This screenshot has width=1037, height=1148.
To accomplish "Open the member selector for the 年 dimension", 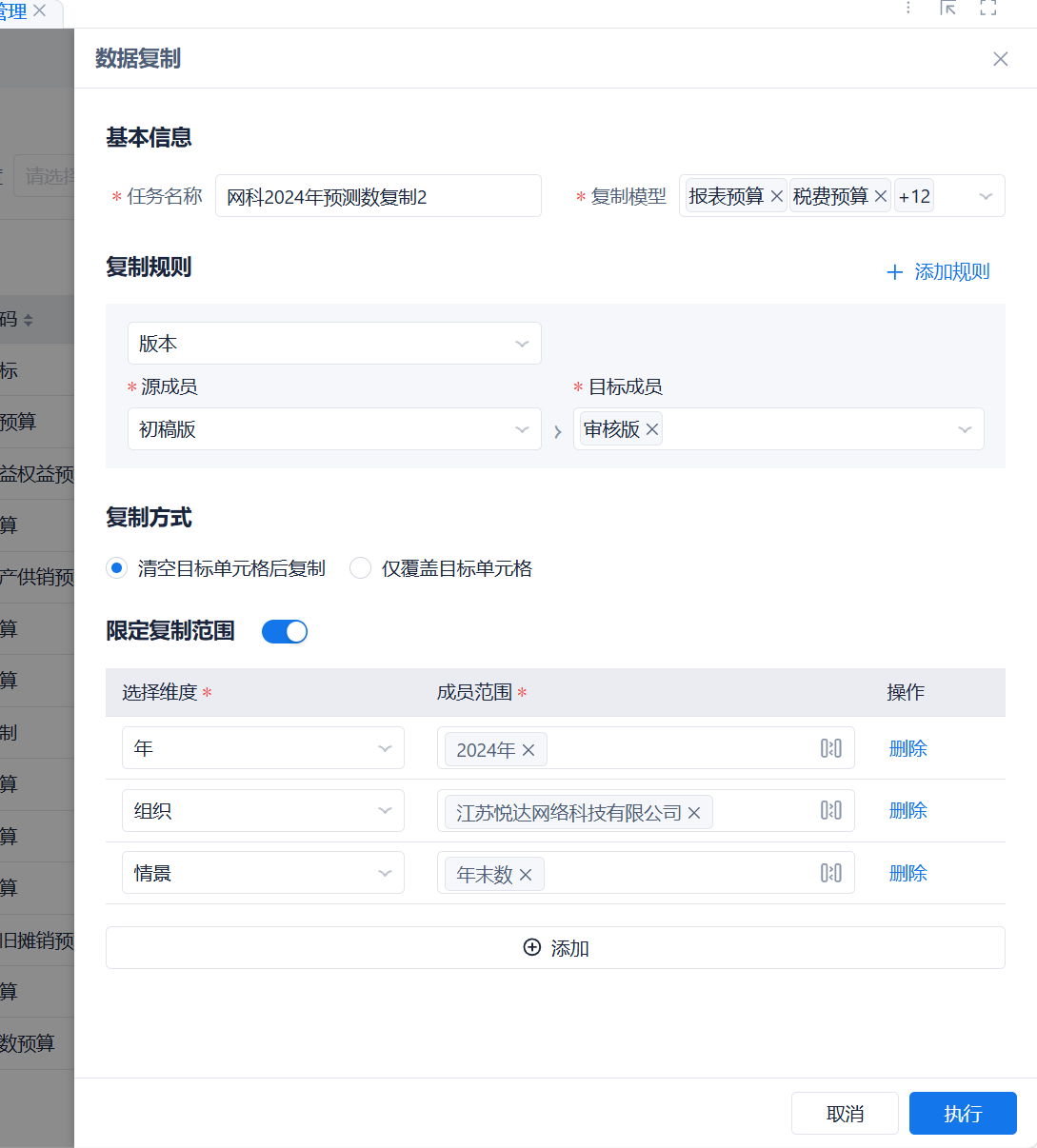I will tap(829, 748).
